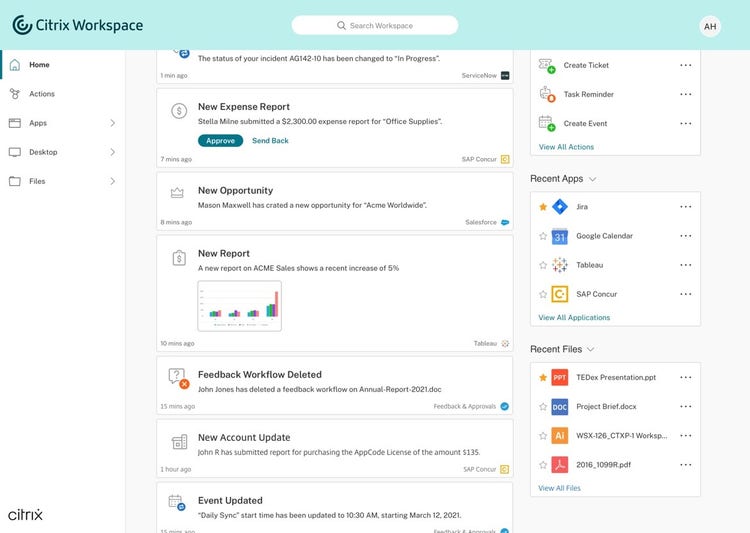Viewport: 750px width, 533px height.
Task: Unfavorite TEDex Presentation.ppt star
Action: (543, 378)
